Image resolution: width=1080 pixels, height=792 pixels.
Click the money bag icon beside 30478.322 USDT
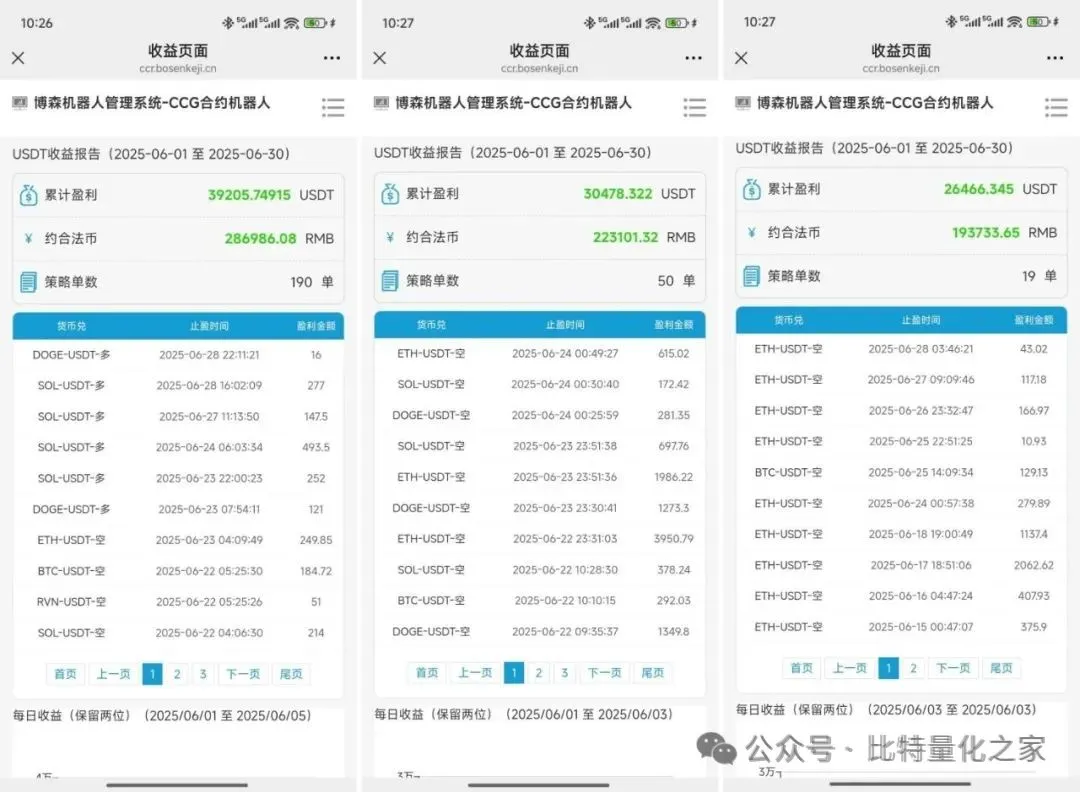(390, 194)
